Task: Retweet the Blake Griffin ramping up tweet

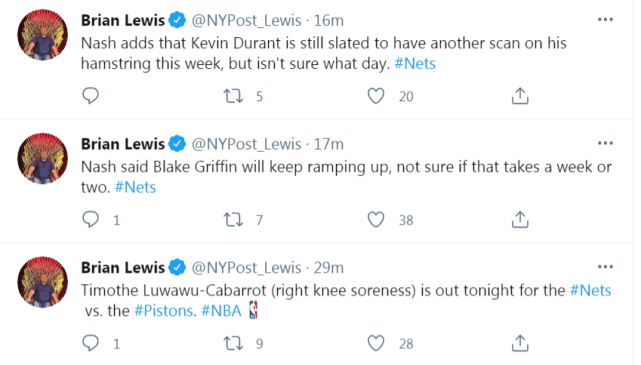Action: (x=233, y=220)
